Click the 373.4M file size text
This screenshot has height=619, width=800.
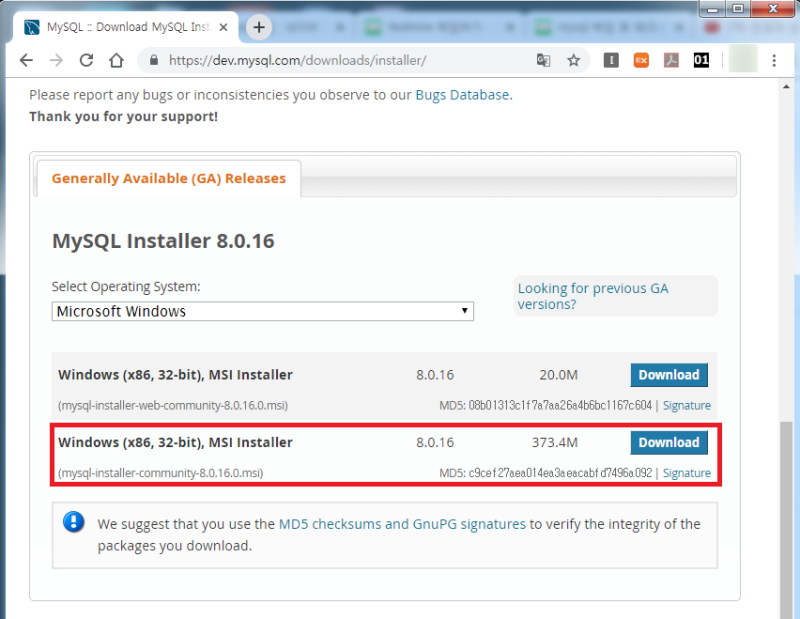pos(555,442)
